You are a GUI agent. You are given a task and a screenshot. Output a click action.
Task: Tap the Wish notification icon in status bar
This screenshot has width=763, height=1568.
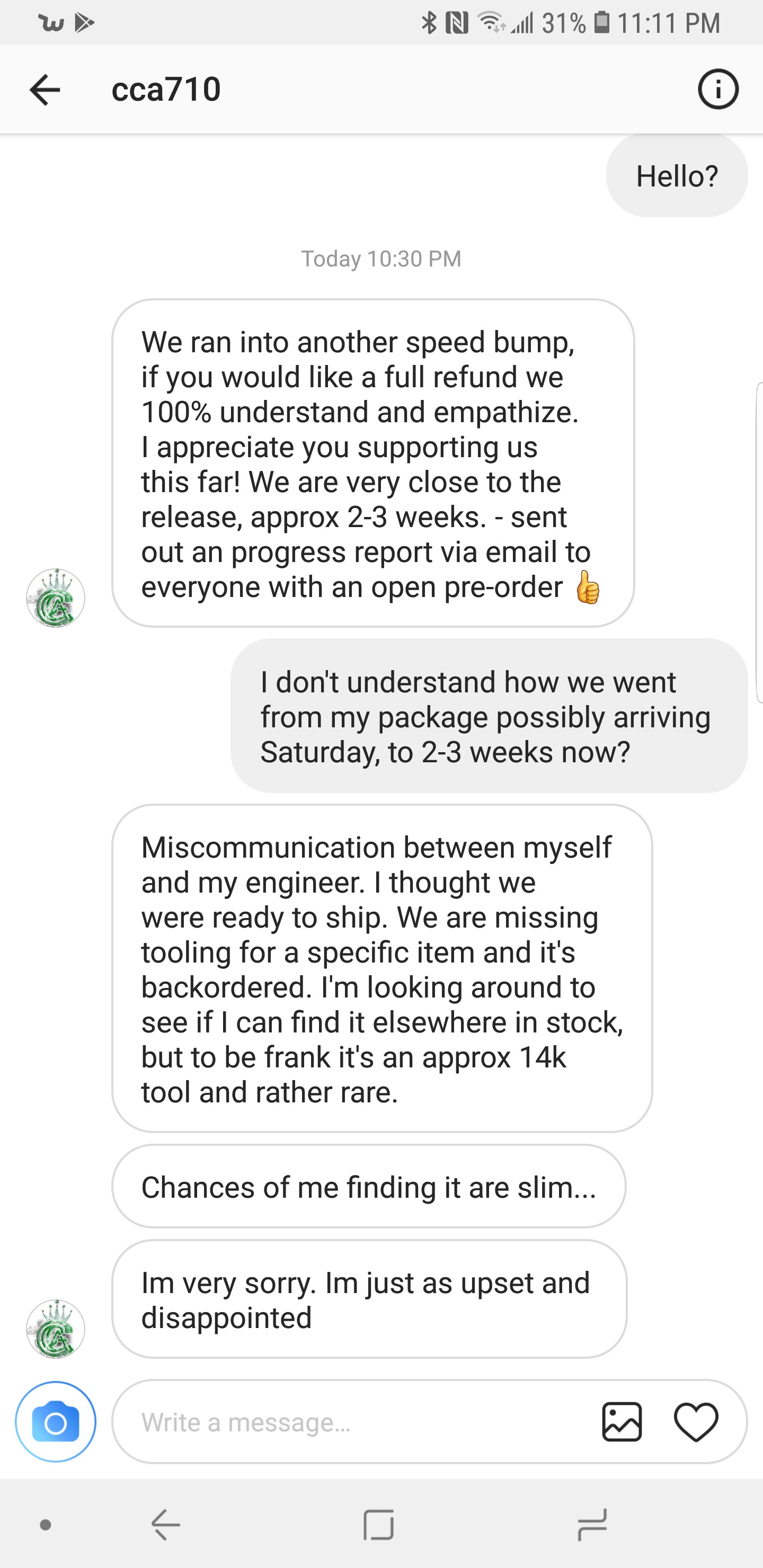(x=51, y=23)
